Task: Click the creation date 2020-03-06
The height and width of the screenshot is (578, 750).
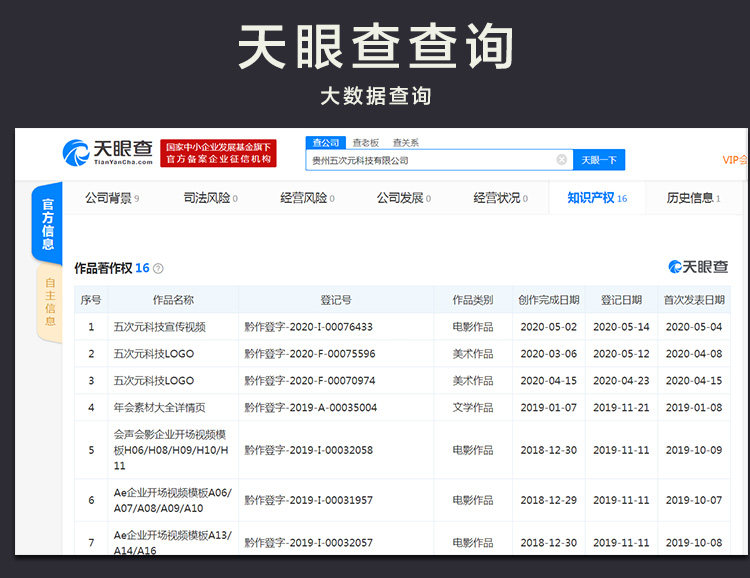Action: pos(549,354)
